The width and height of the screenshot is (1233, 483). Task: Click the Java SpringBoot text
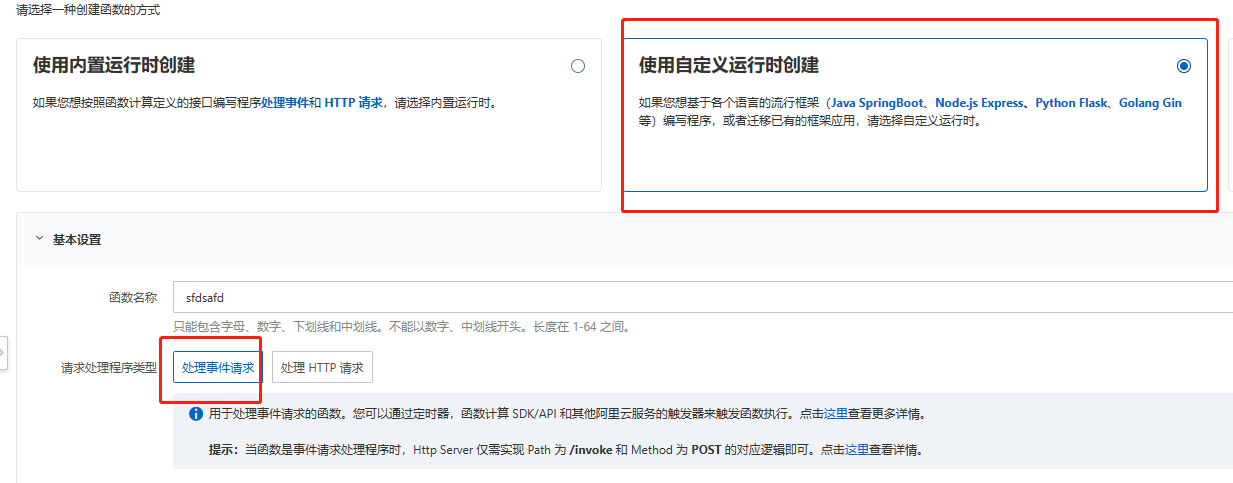877,103
